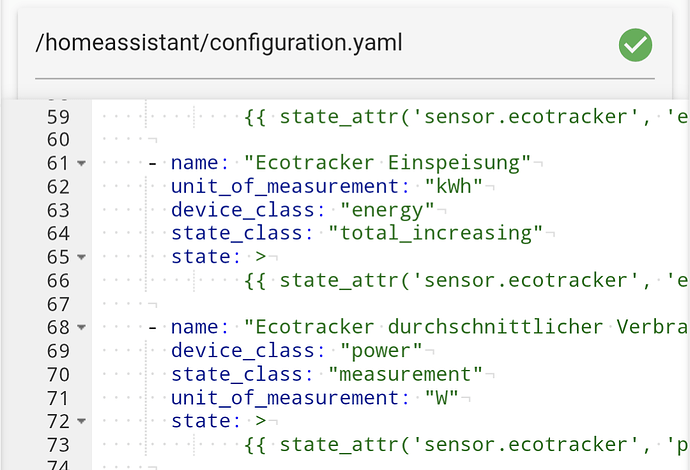Image resolution: width=690 pixels, height=470 pixels.
Task: Click the state_attr template on line 73
Action: [x=466, y=445]
